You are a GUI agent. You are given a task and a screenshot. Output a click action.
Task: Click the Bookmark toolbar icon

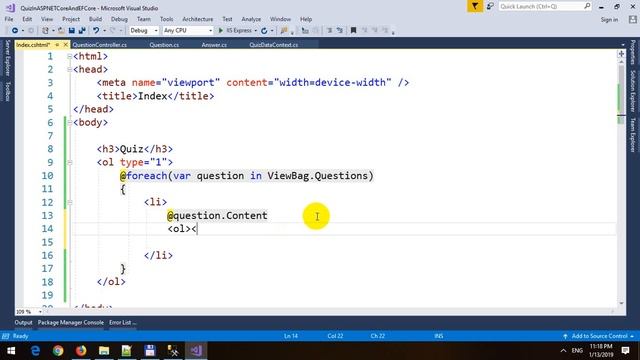(354, 31)
